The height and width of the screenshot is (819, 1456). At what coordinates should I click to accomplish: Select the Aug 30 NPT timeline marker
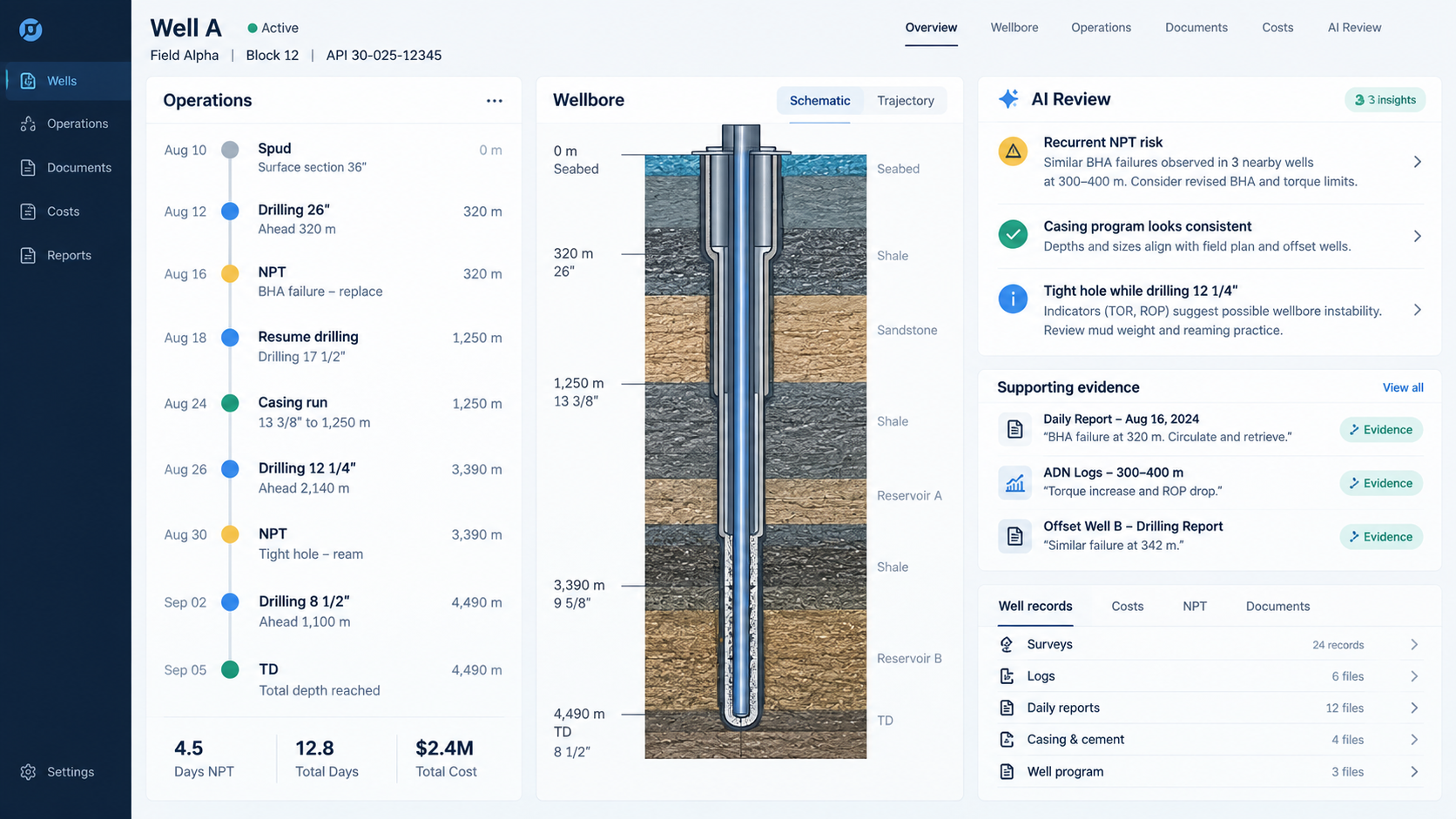(x=230, y=534)
